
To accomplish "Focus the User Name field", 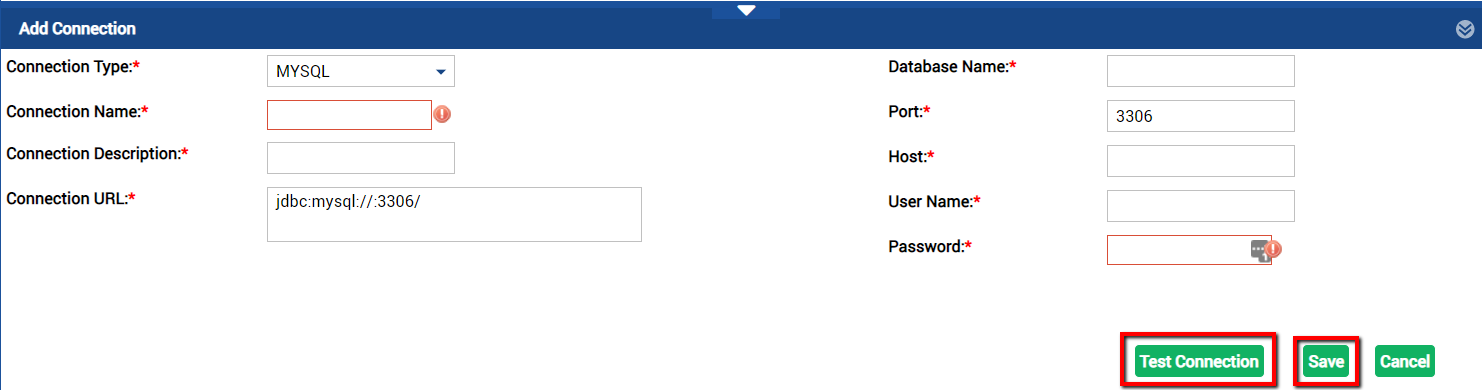I will tap(1201, 206).
